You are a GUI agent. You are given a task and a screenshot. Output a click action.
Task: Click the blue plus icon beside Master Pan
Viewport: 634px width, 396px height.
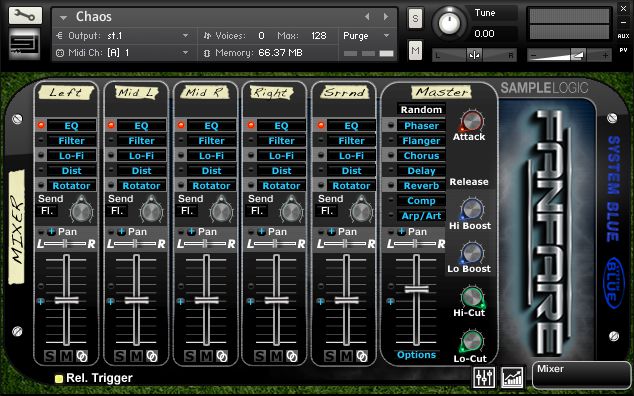pos(402,232)
